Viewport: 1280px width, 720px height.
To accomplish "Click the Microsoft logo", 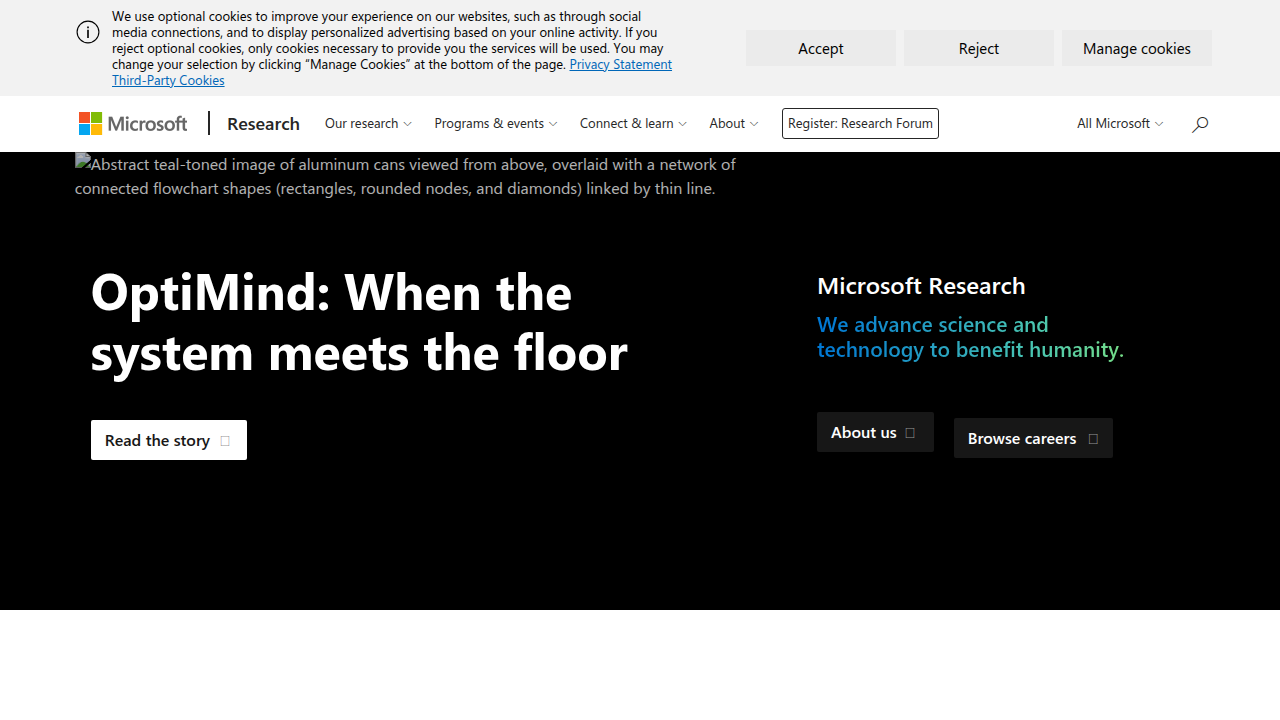I will coord(133,123).
